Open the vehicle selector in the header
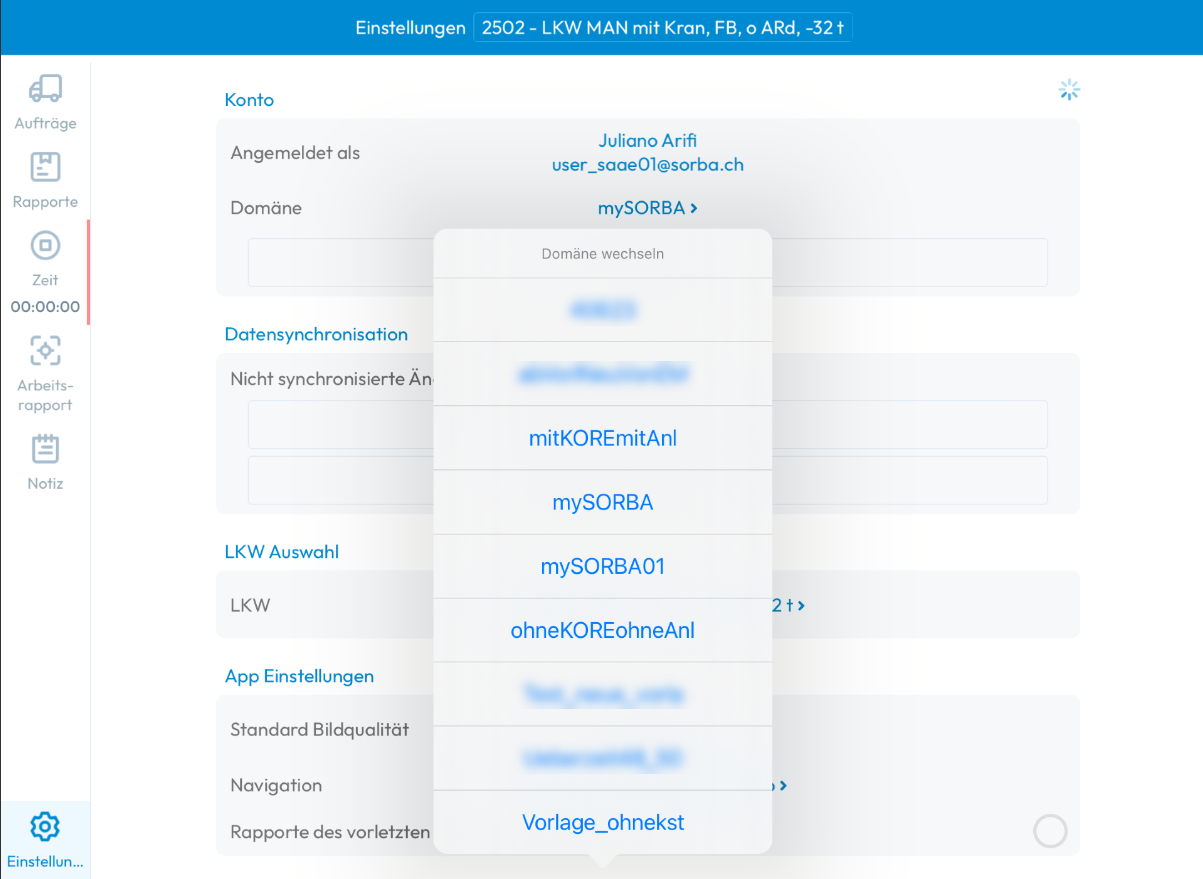The height and width of the screenshot is (879, 1203). pyautogui.click(x=663, y=28)
